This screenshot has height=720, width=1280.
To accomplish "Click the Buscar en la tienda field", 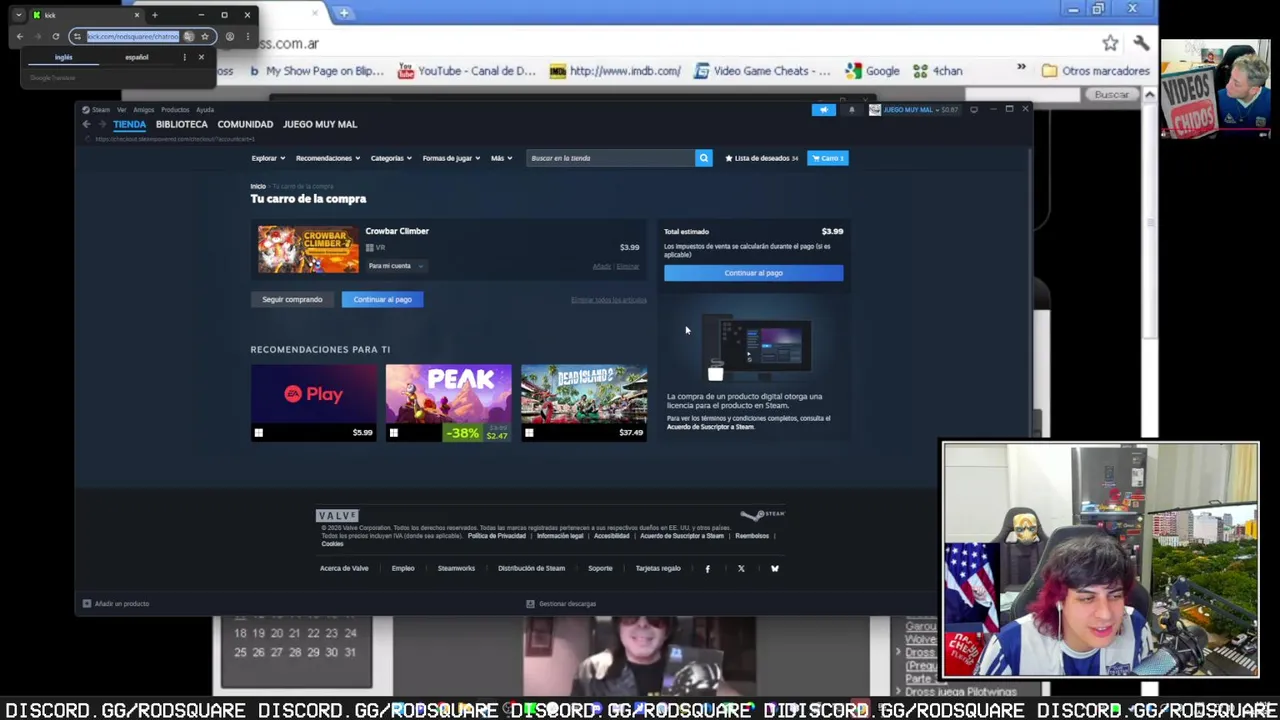I will [610, 158].
